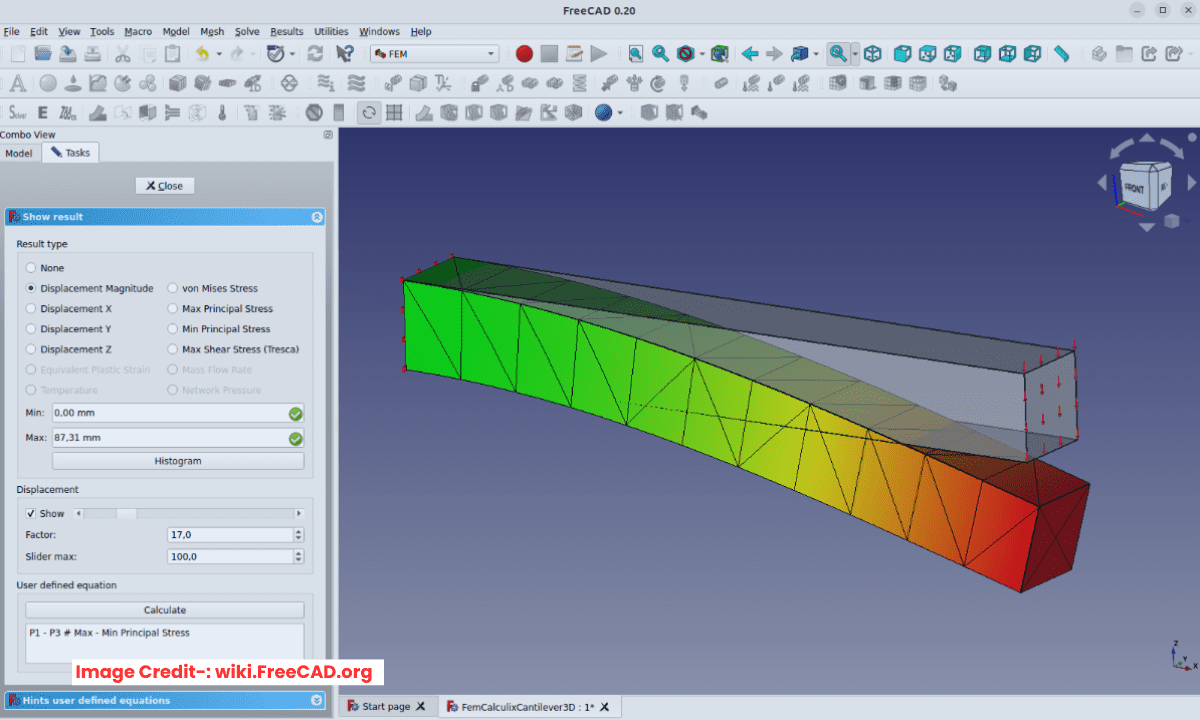The image size is (1200, 720).
Task: Open the Macro menu
Action: coord(137,31)
